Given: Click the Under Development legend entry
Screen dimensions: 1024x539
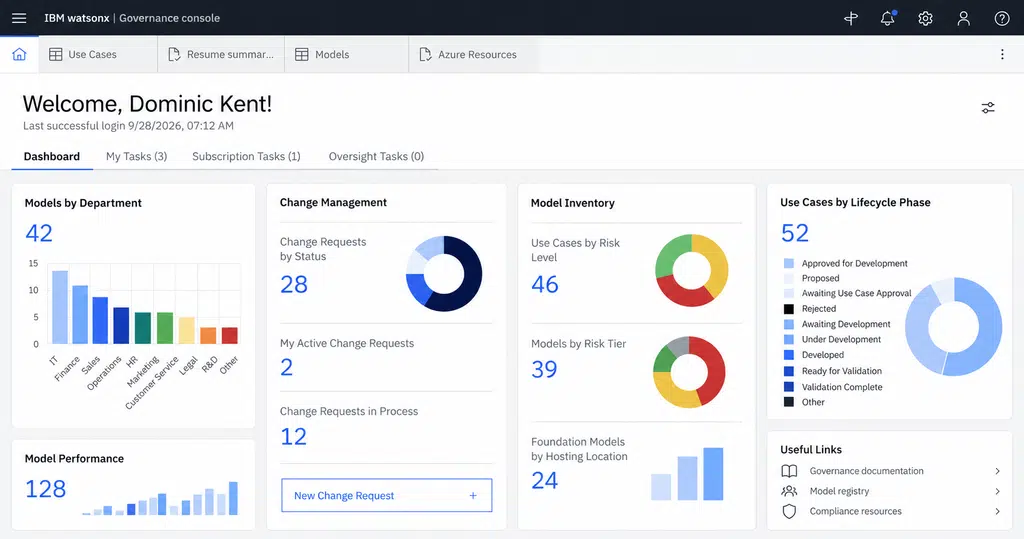Looking at the screenshot, I should pos(833,339).
